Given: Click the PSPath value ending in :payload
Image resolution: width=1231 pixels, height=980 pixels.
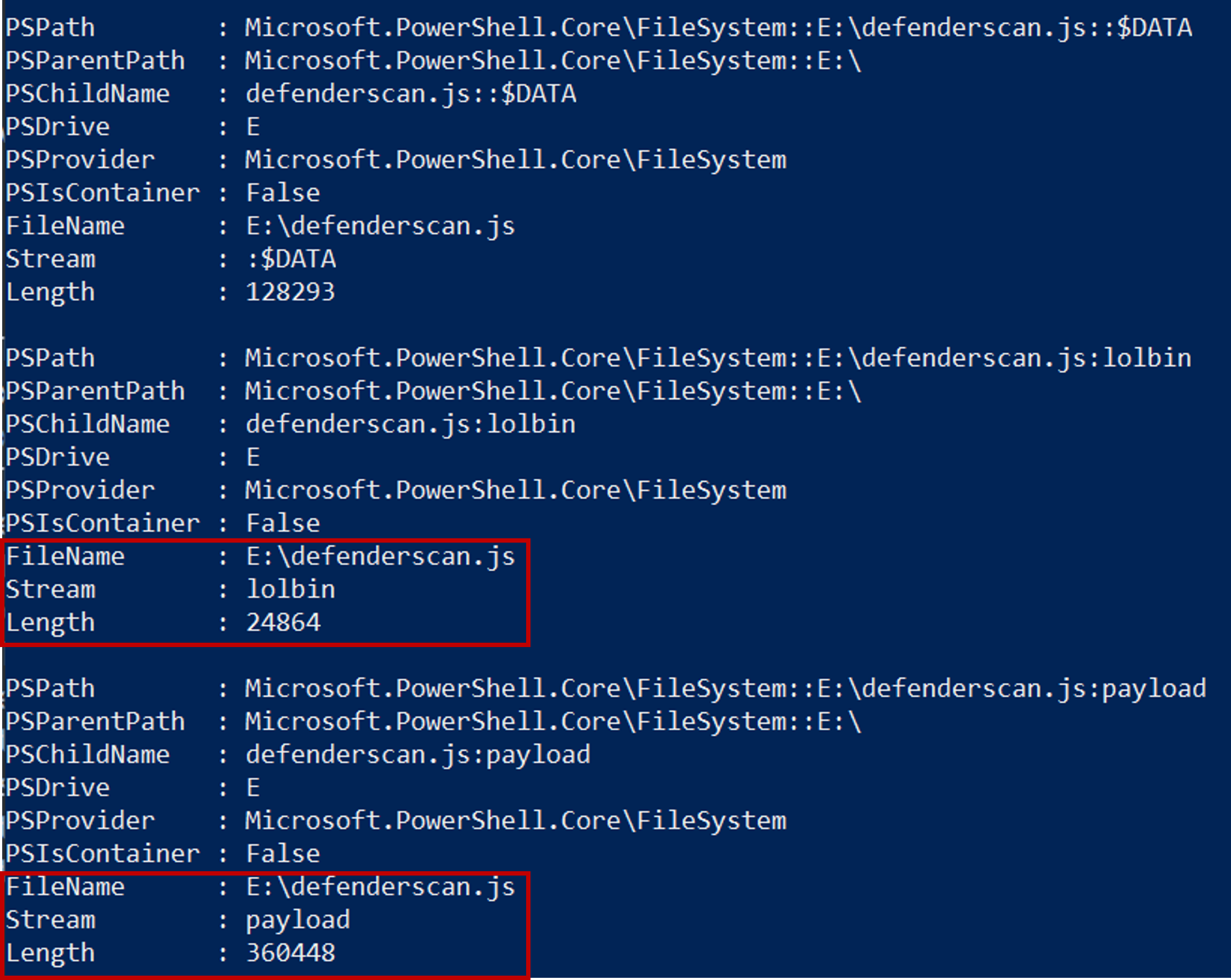Looking at the screenshot, I should pos(725,688).
